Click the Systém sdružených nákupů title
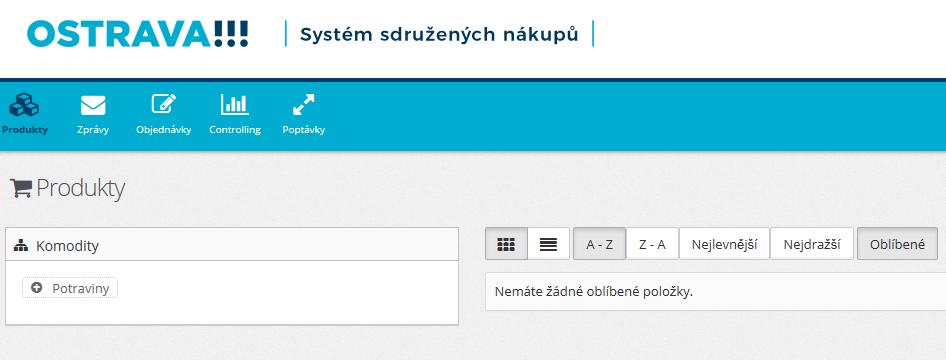Screen dimensions: 946x360 coord(439,34)
